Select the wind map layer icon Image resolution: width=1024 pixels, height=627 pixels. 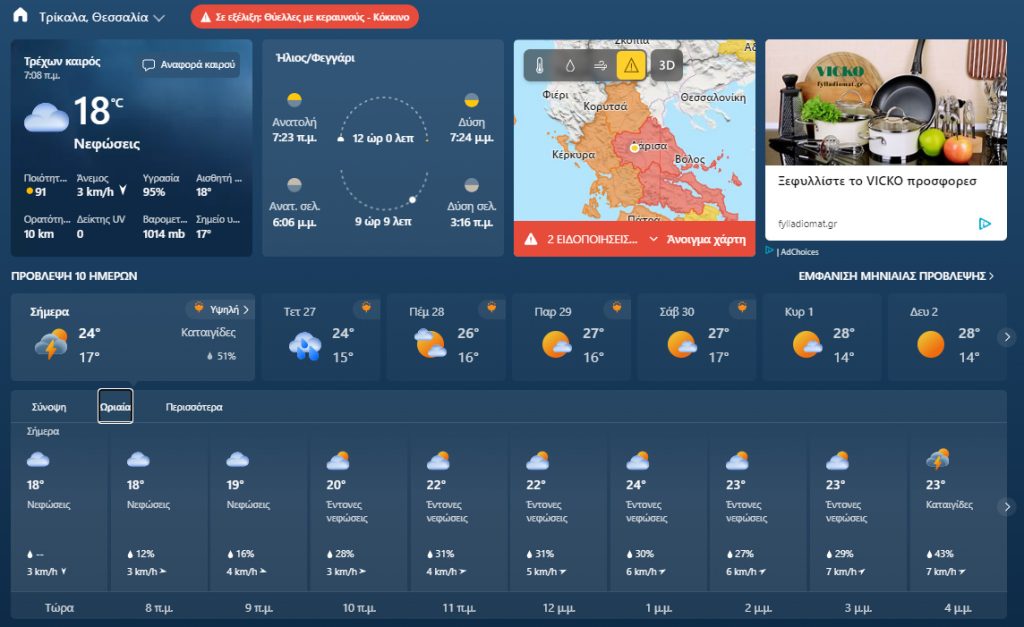click(x=600, y=65)
